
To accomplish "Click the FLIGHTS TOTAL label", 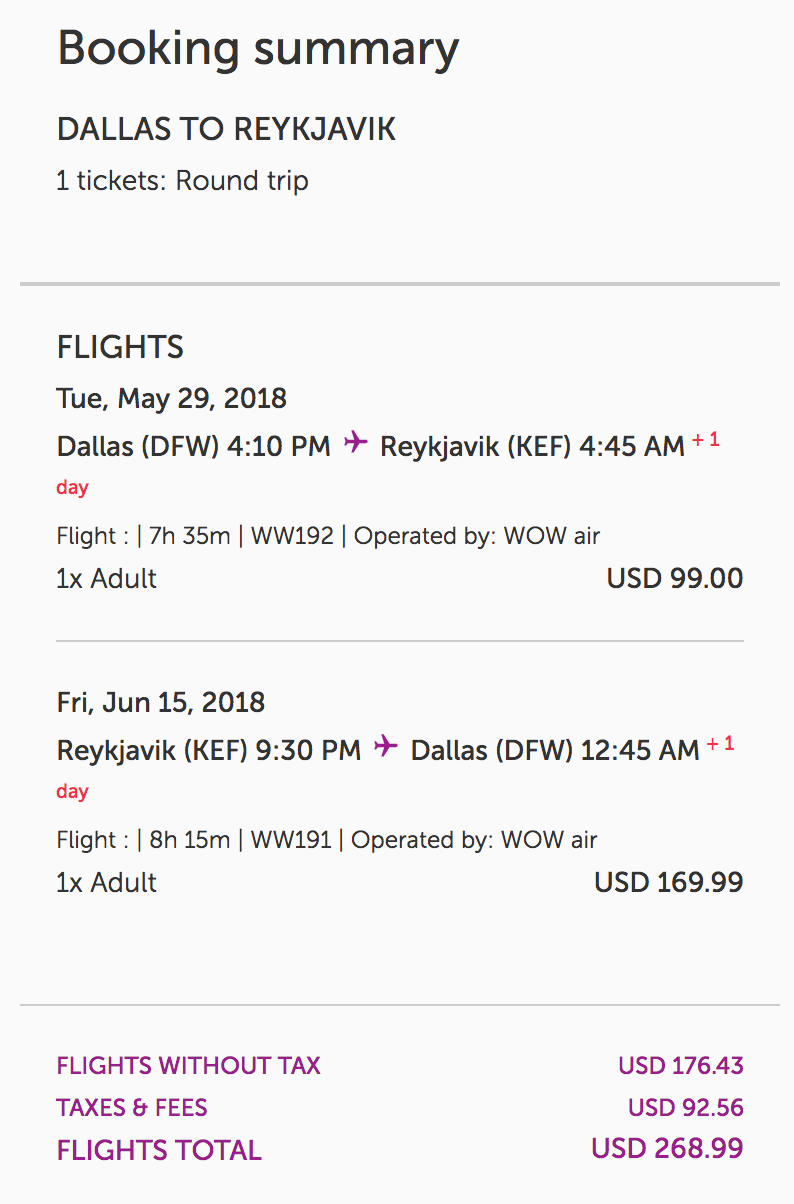I will point(159,1151).
